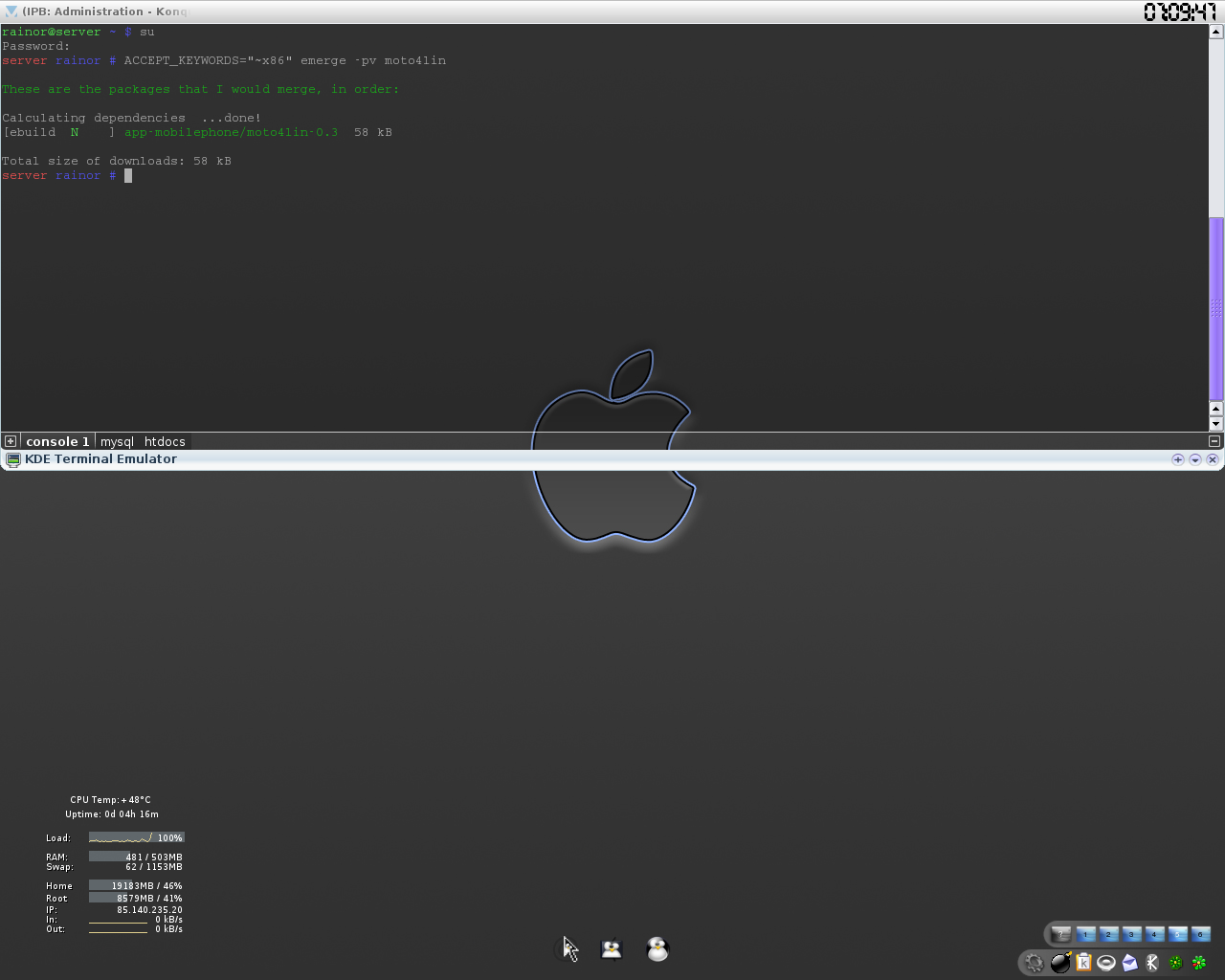Click the second-lowest scrollbar arrow (up arrow)

pyautogui.click(x=1216, y=409)
